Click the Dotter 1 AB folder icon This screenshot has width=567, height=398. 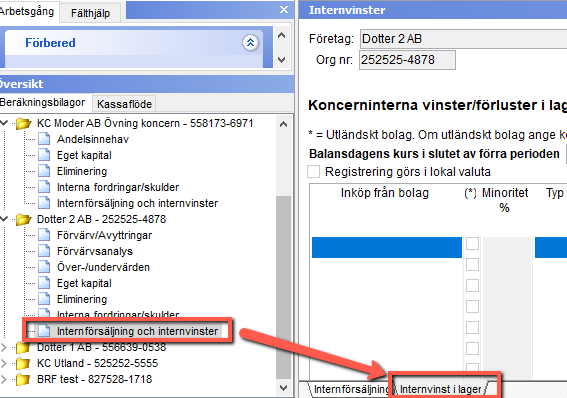(x=23, y=347)
